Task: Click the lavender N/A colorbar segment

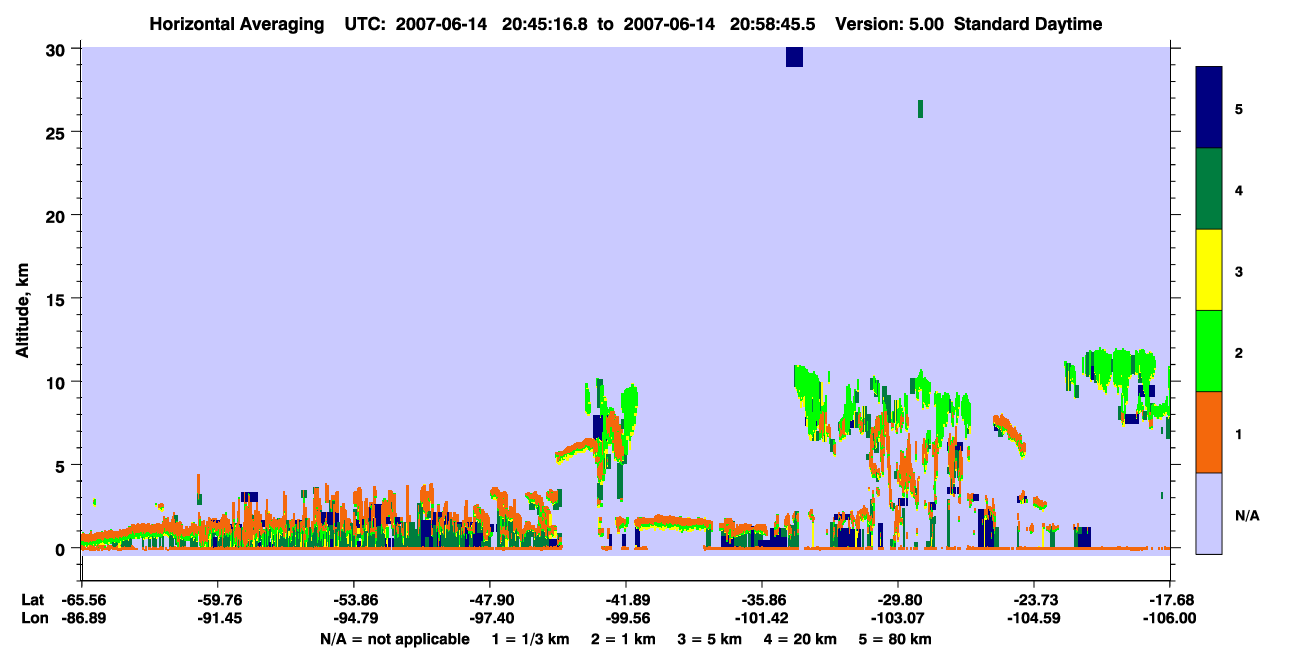Action: click(1209, 513)
